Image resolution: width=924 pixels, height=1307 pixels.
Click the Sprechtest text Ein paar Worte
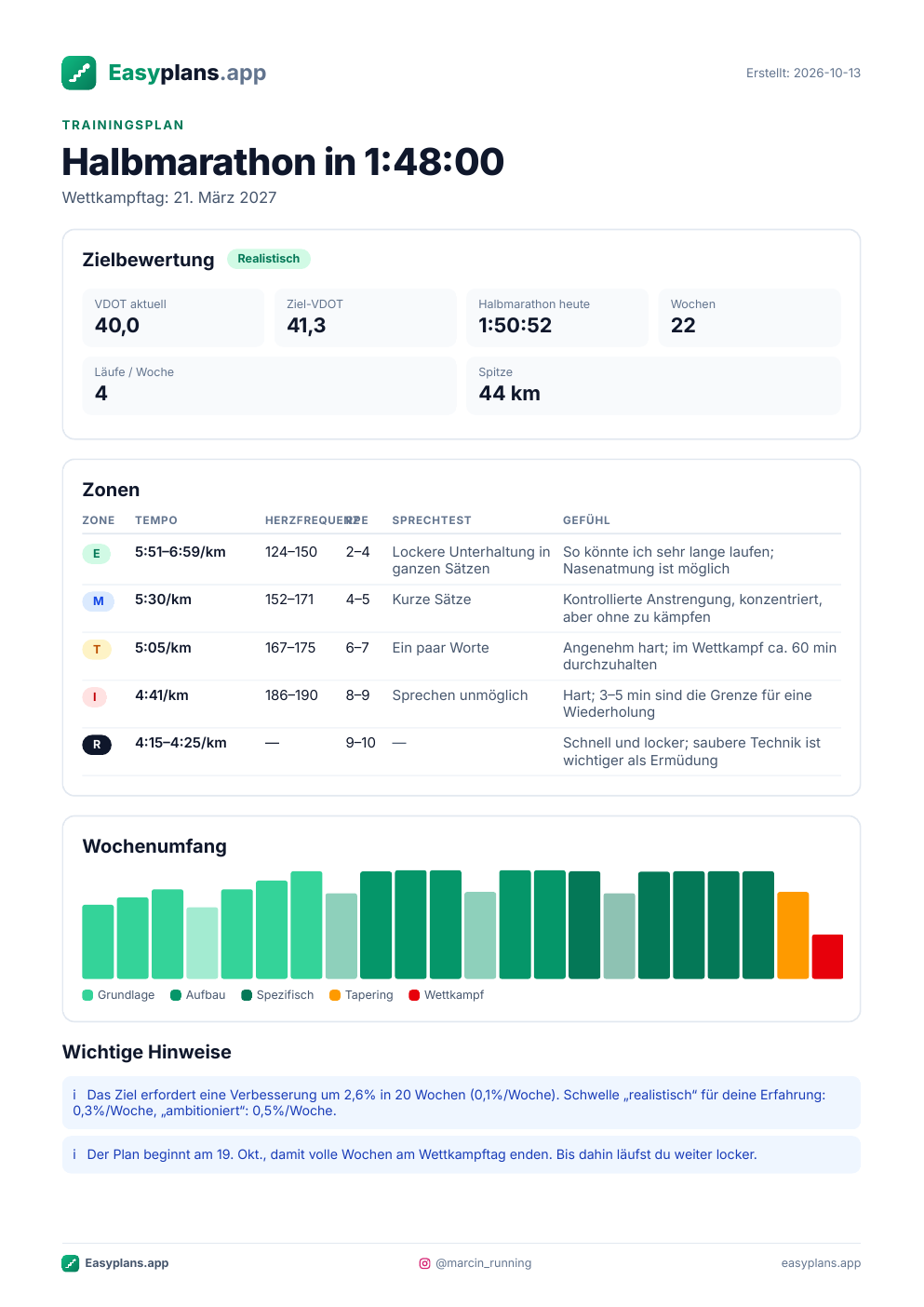point(440,648)
